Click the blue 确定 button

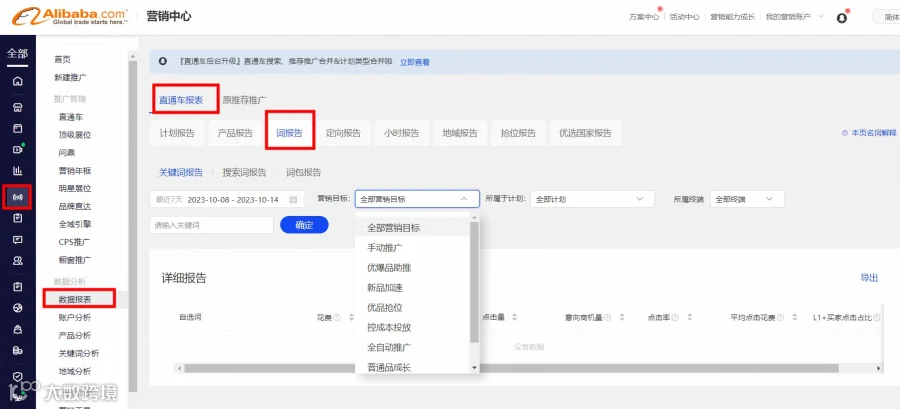(x=304, y=225)
